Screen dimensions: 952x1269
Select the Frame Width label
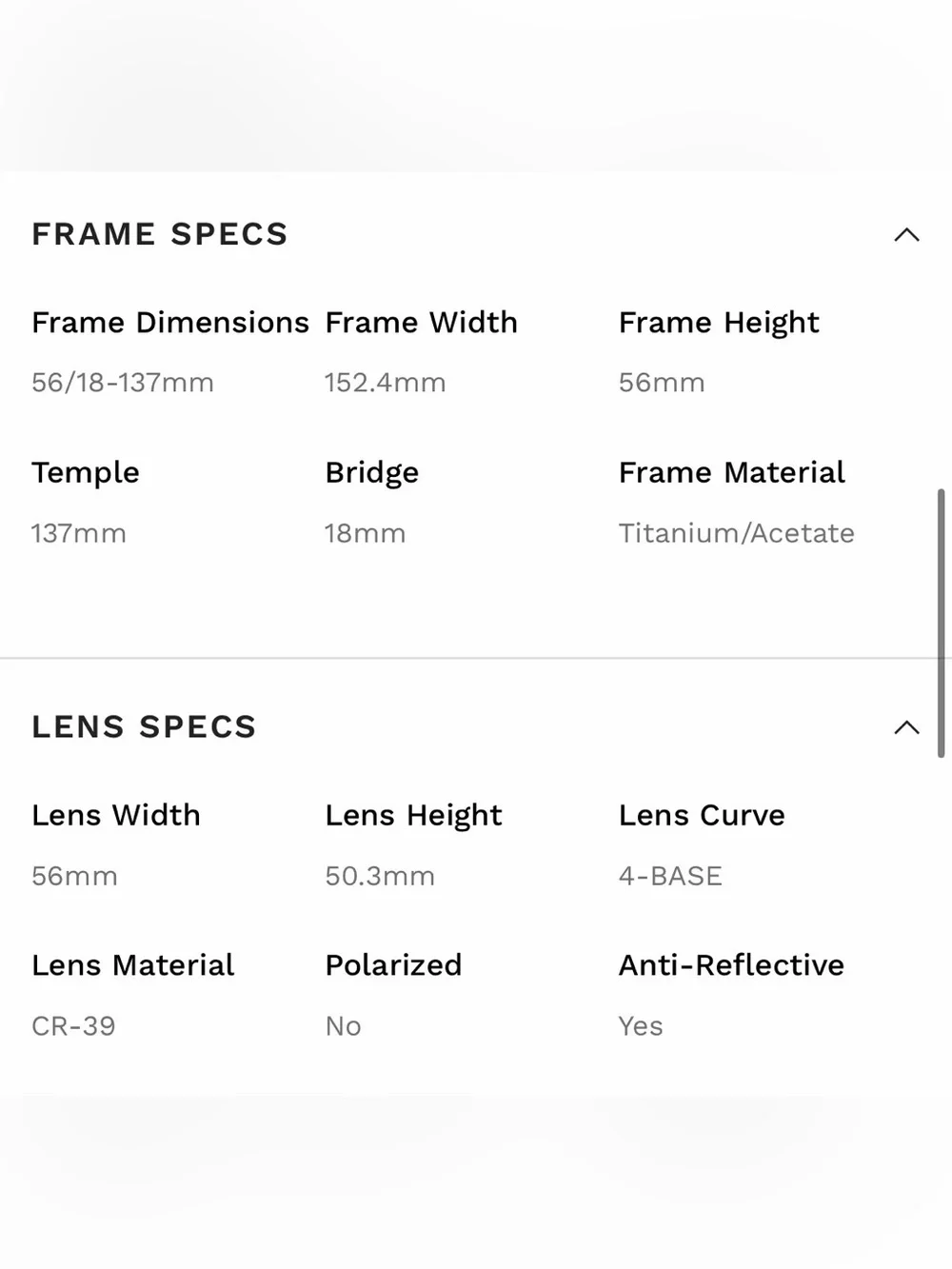[422, 323]
